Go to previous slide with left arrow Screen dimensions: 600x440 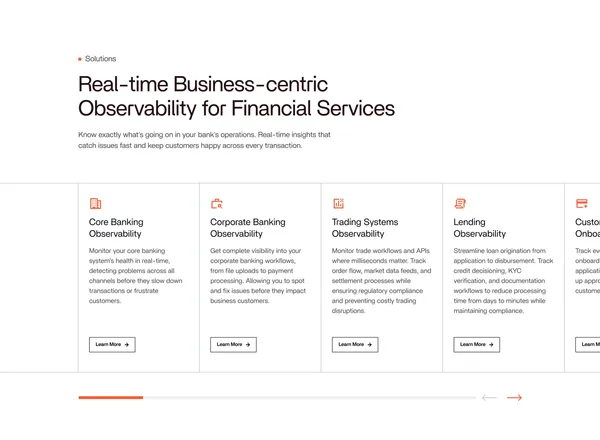[489, 398]
